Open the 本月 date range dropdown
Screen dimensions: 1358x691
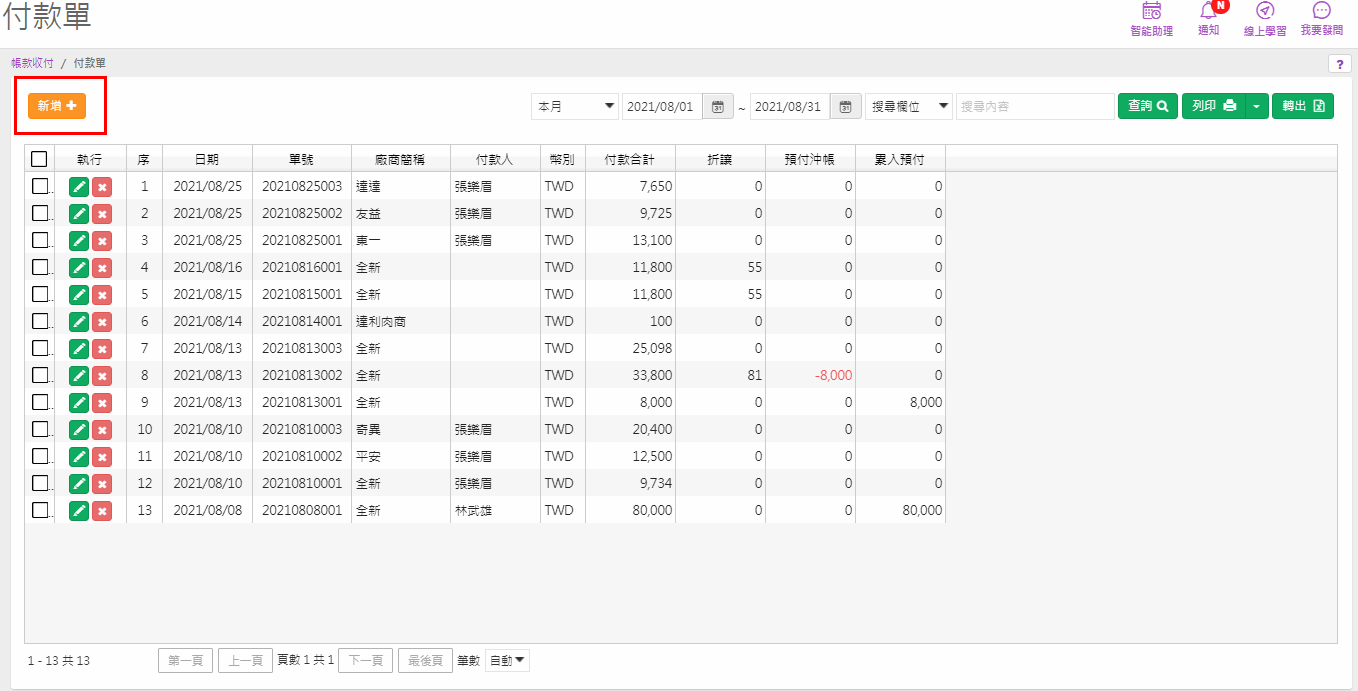(575, 106)
